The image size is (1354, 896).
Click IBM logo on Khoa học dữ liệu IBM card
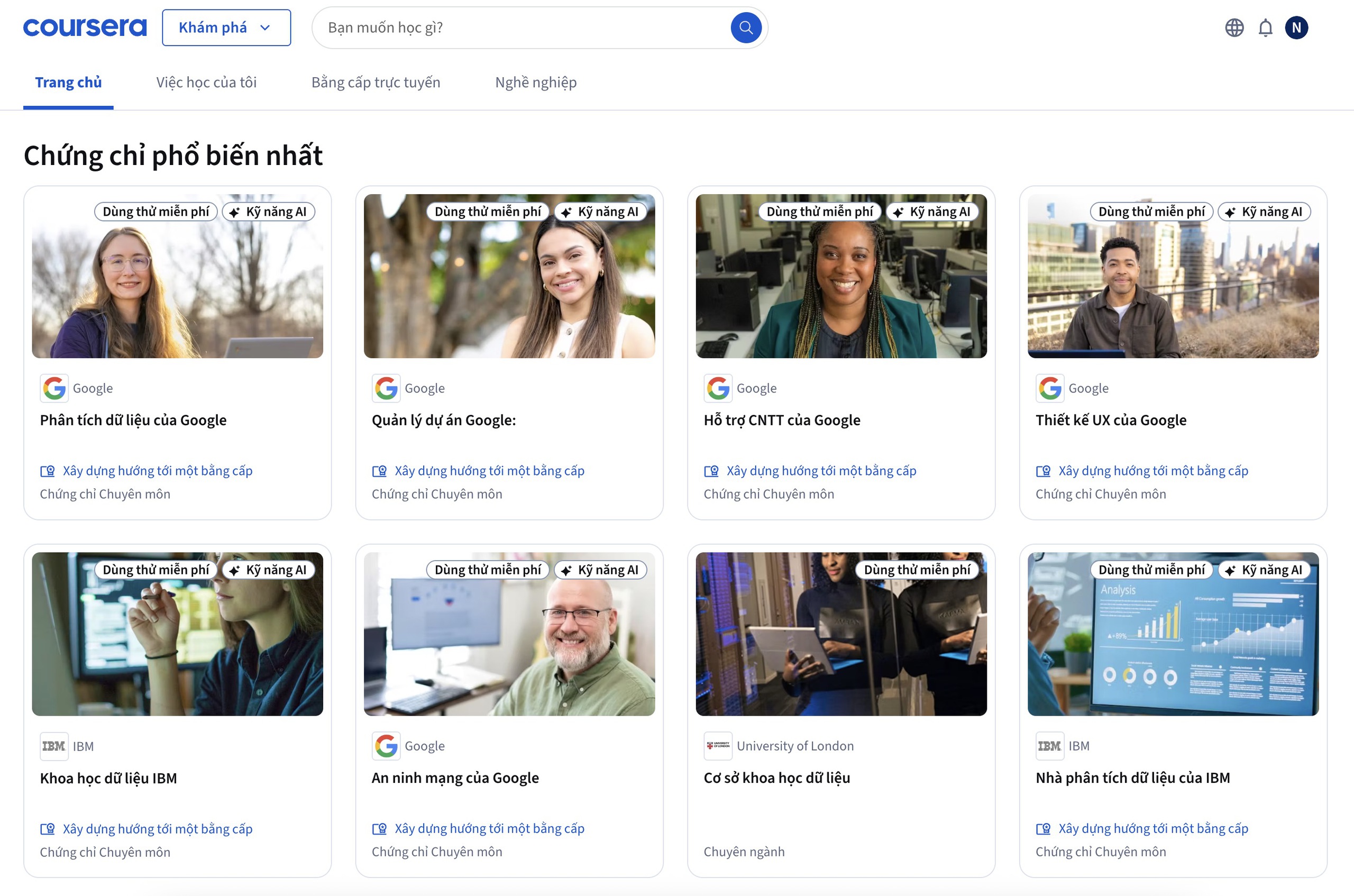coord(54,746)
